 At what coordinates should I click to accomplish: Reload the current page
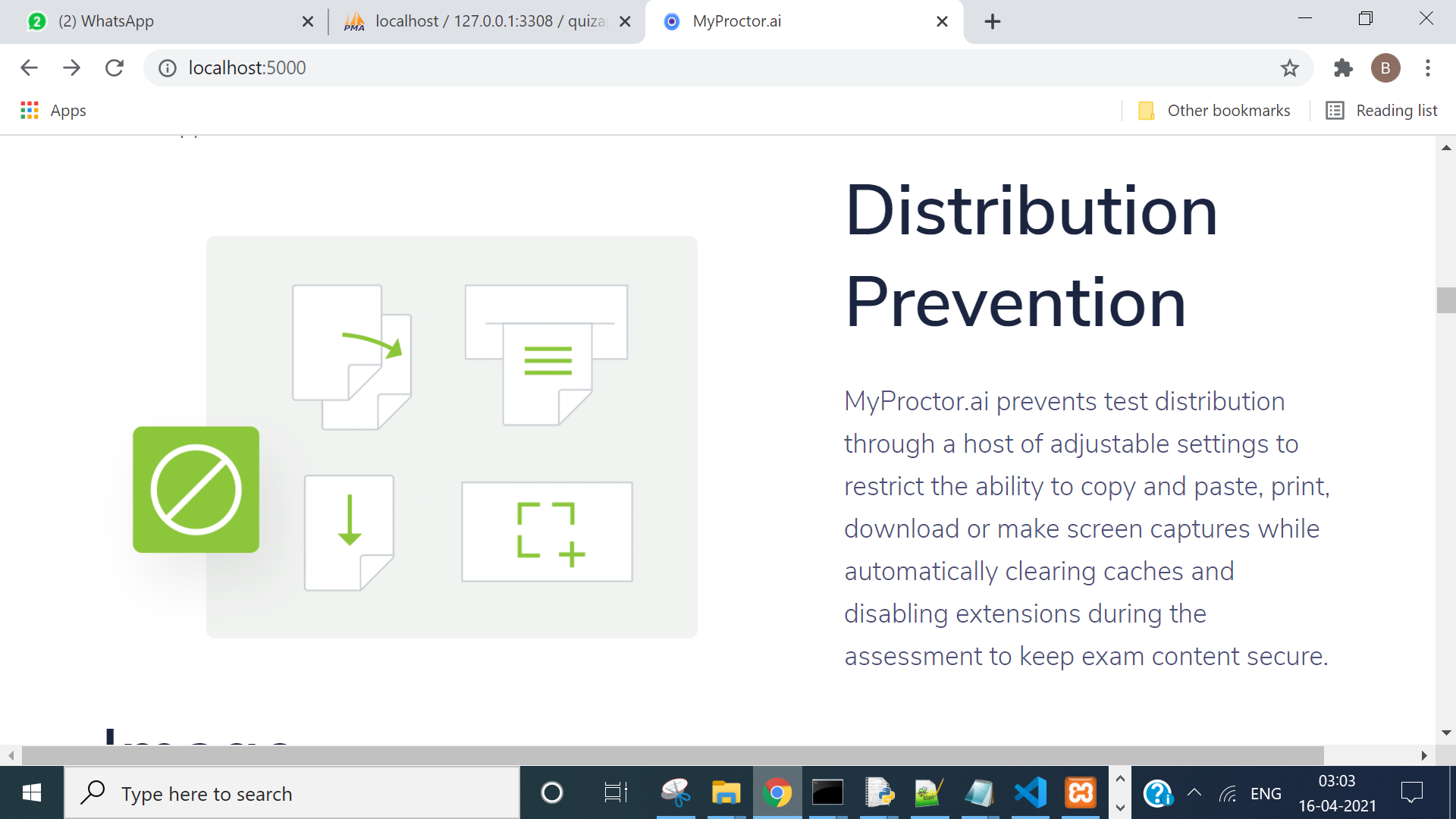(115, 68)
